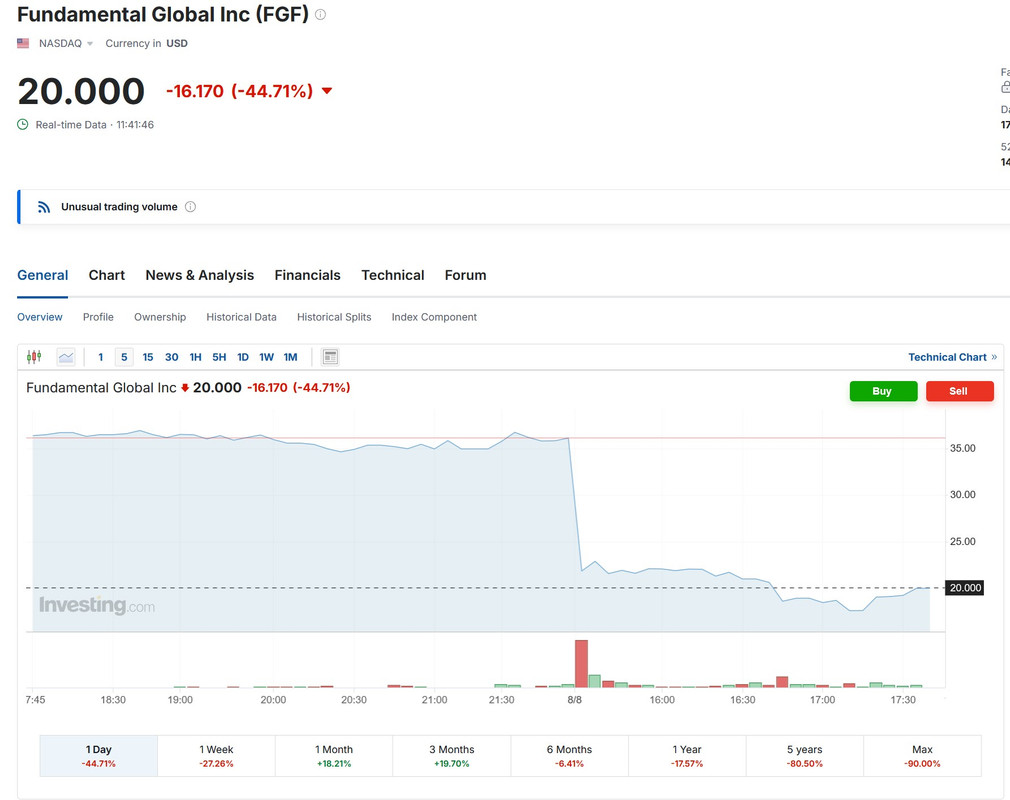
Task: Set chart interval to 1M
Action: 291,357
